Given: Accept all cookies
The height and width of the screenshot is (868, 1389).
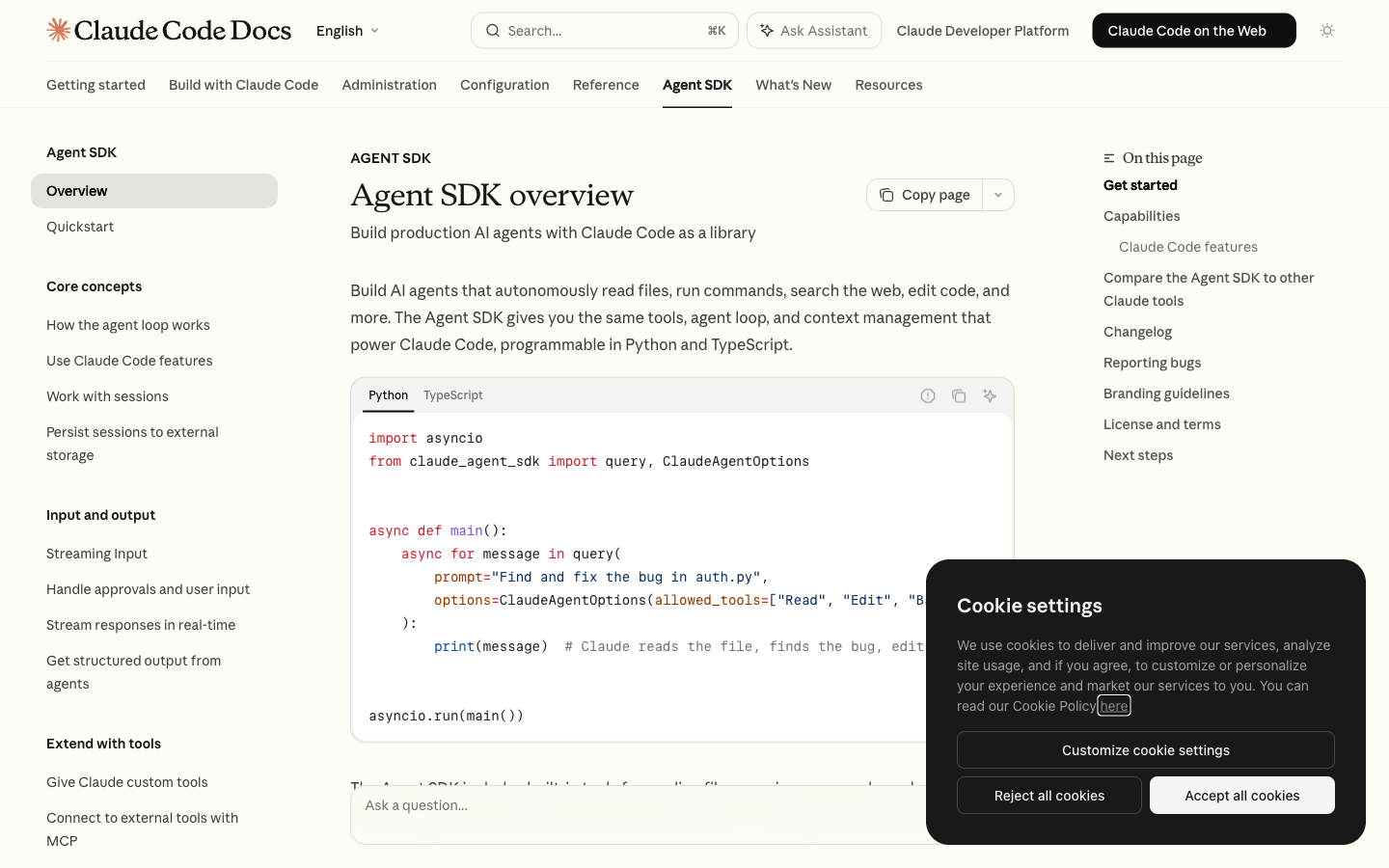Looking at the screenshot, I should click(x=1242, y=796).
